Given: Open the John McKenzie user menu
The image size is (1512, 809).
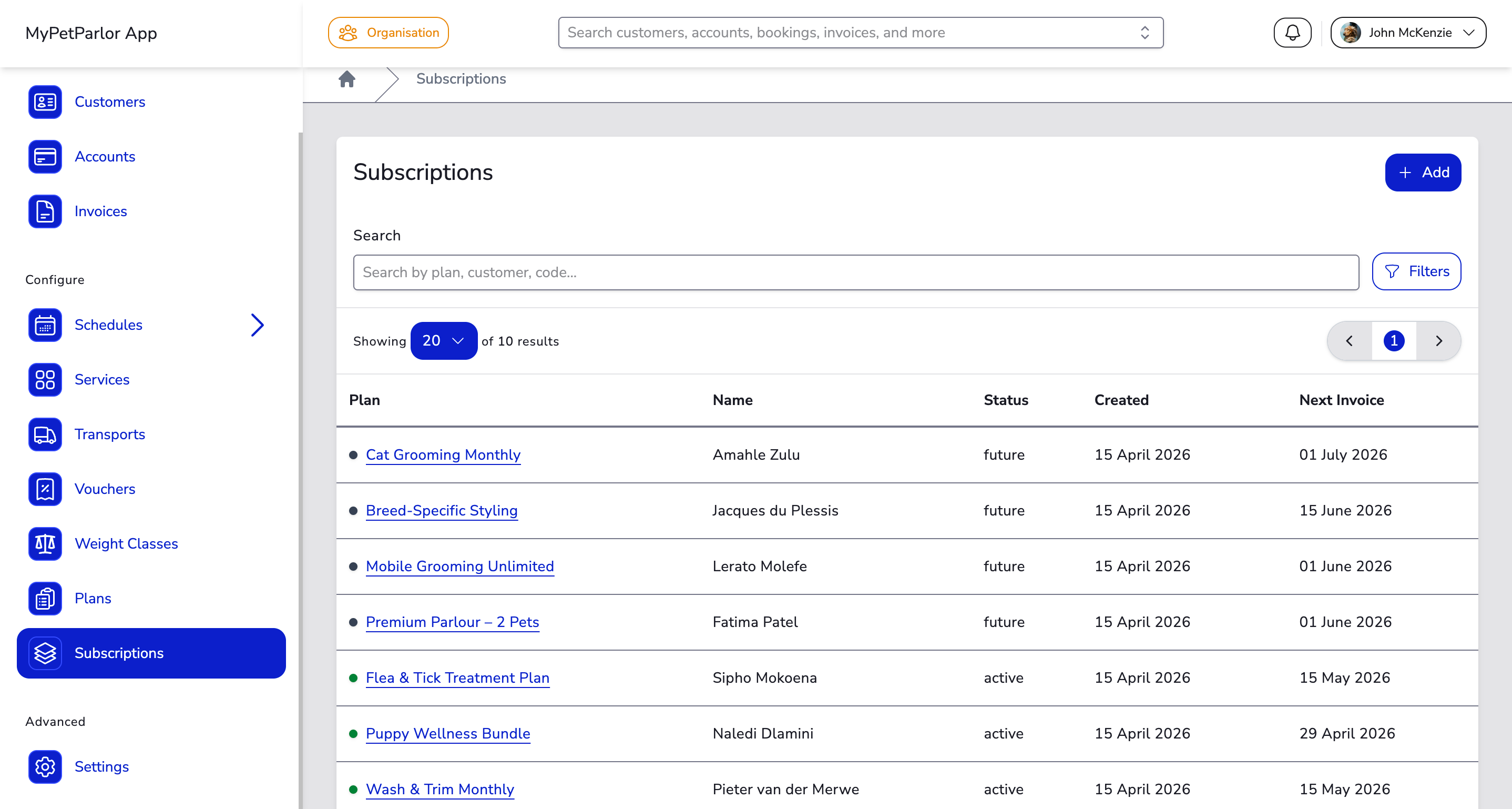Looking at the screenshot, I should click(x=1407, y=33).
